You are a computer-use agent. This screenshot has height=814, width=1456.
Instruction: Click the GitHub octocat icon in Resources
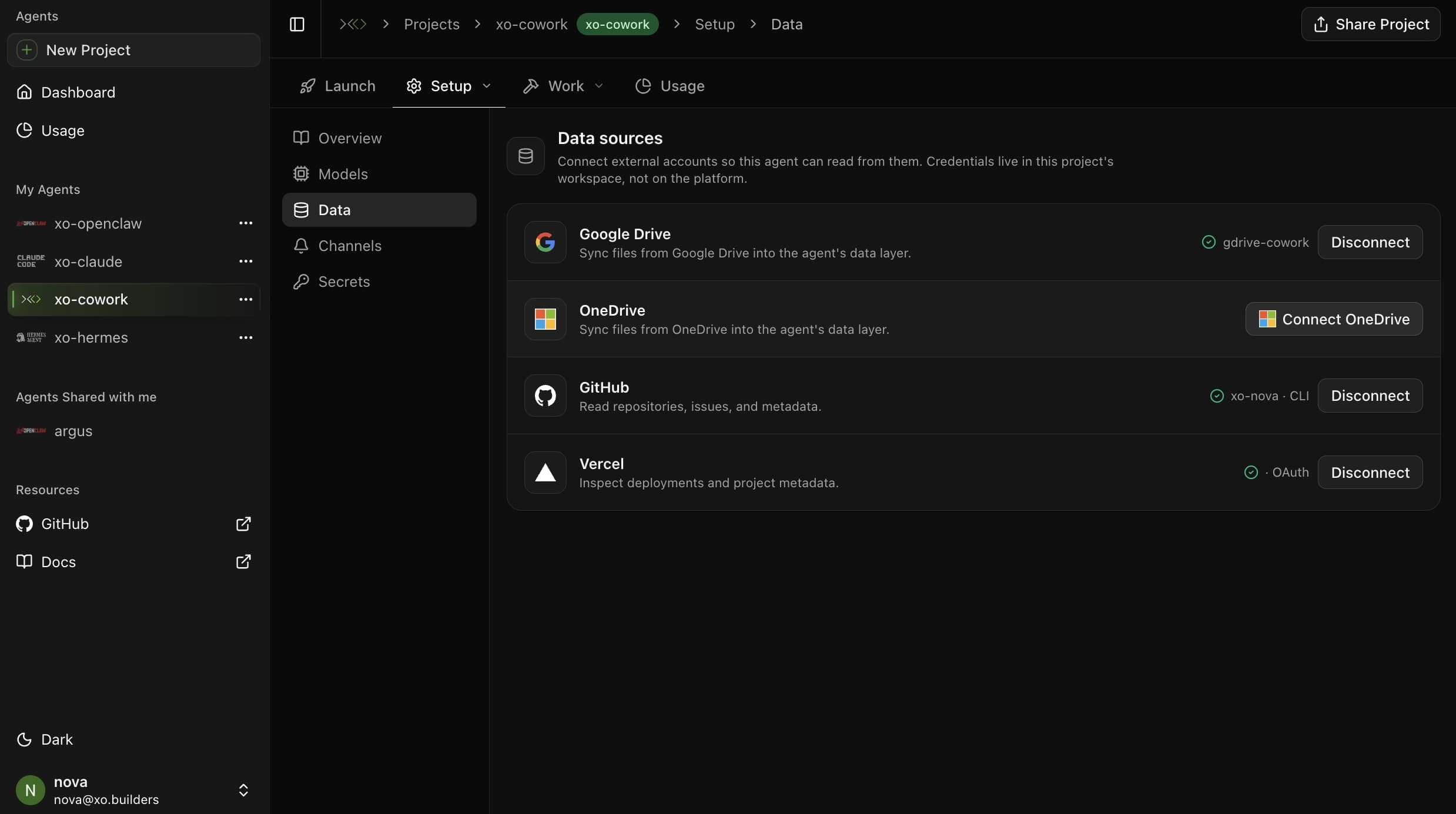tap(24, 524)
